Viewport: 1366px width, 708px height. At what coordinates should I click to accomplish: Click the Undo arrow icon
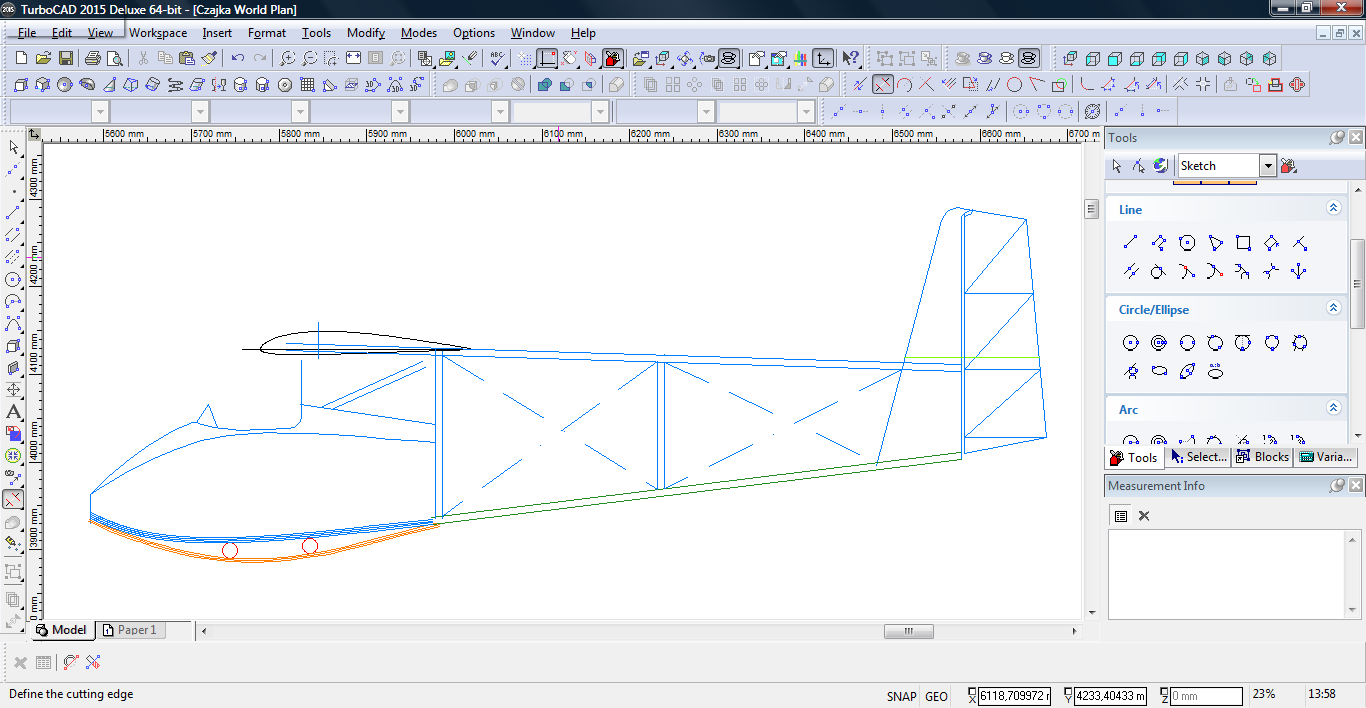coord(237,59)
